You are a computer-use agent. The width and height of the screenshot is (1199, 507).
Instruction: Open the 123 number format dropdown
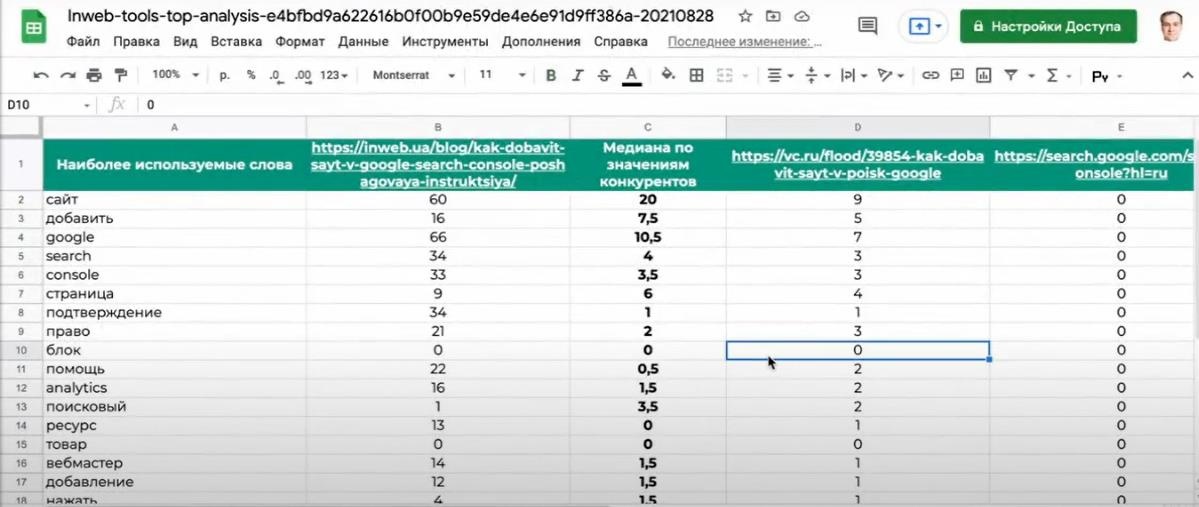click(334, 76)
